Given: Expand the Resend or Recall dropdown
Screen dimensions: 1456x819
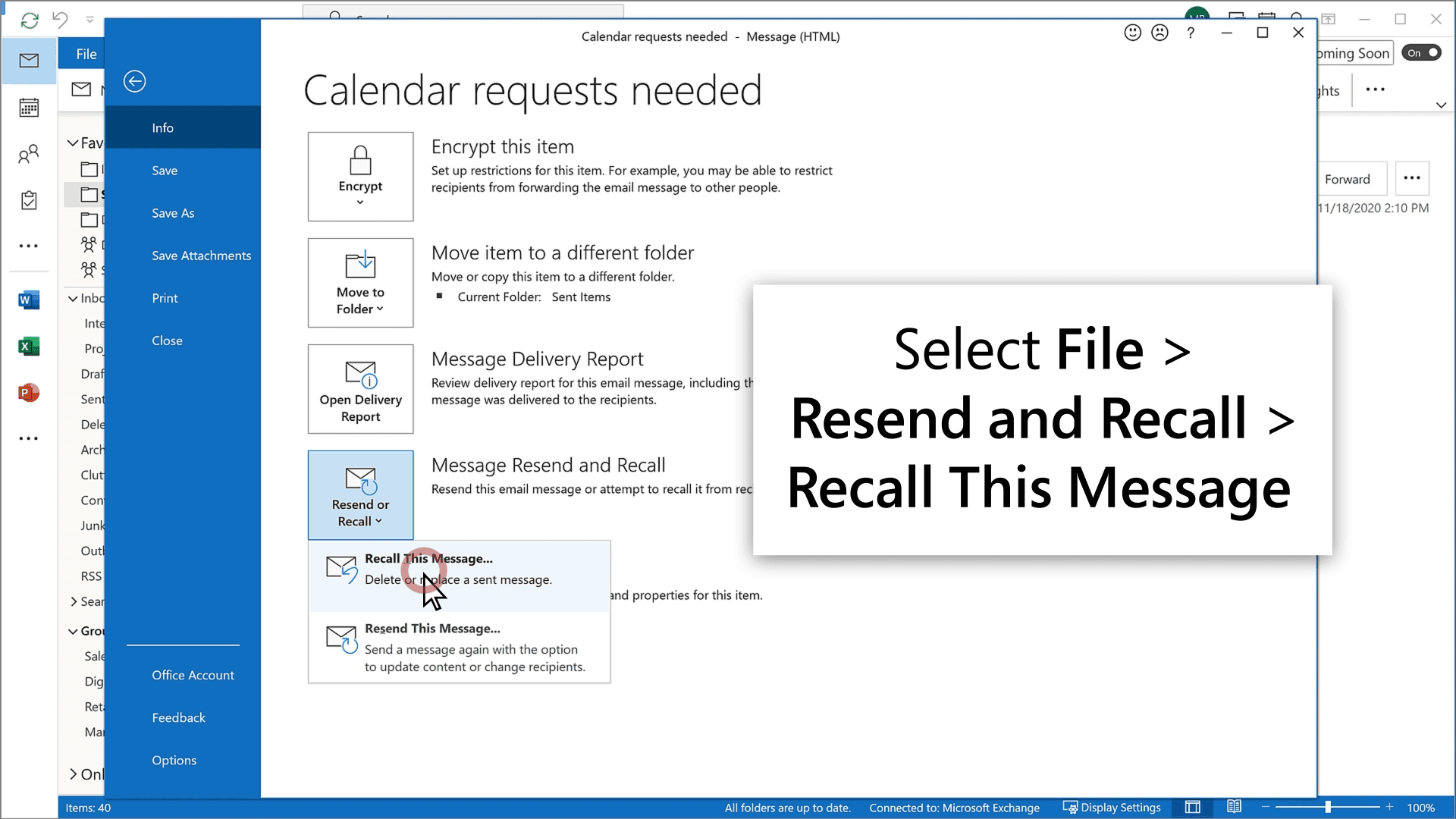Looking at the screenshot, I should click(x=360, y=495).
